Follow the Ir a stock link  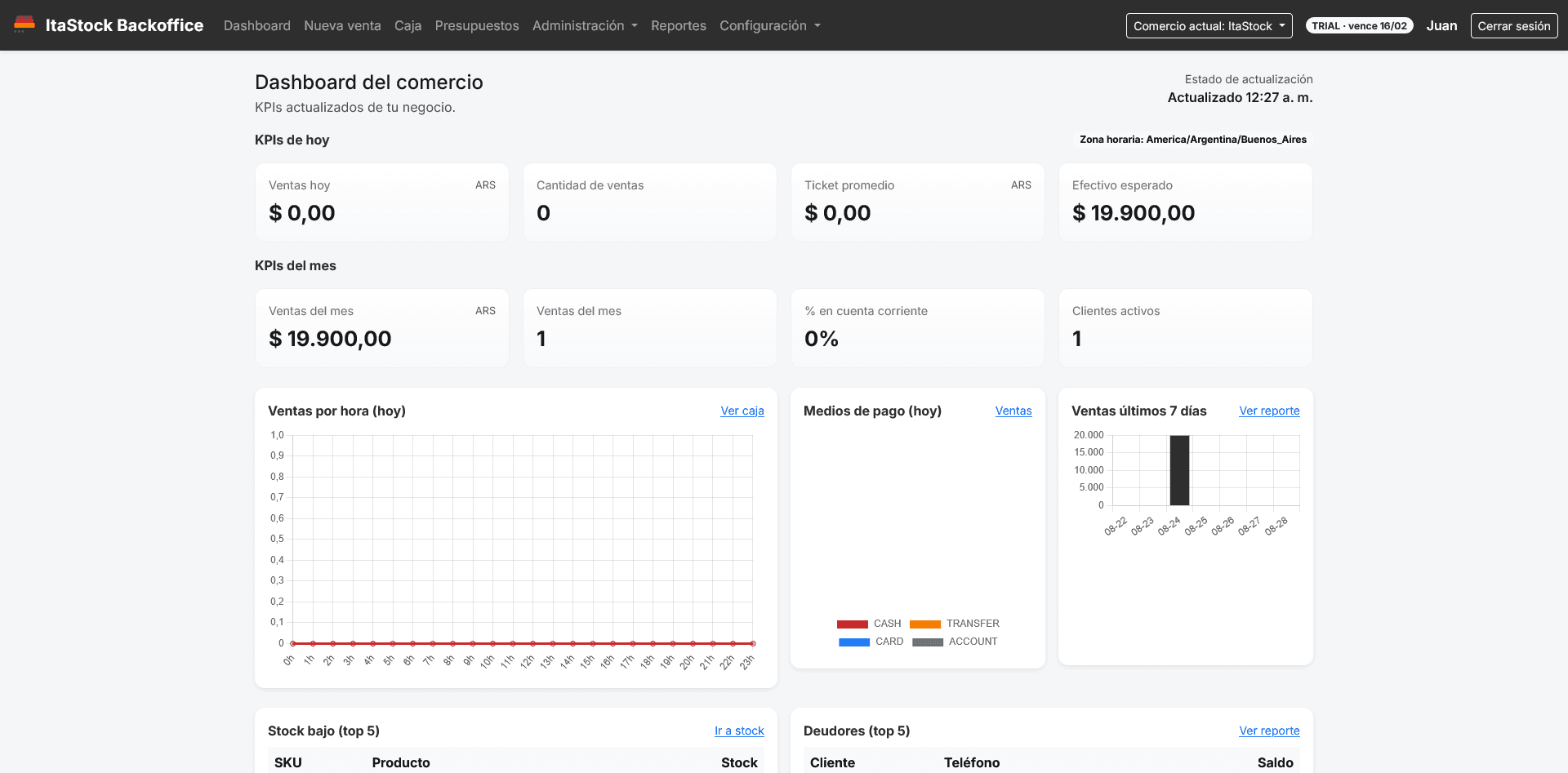739,731
